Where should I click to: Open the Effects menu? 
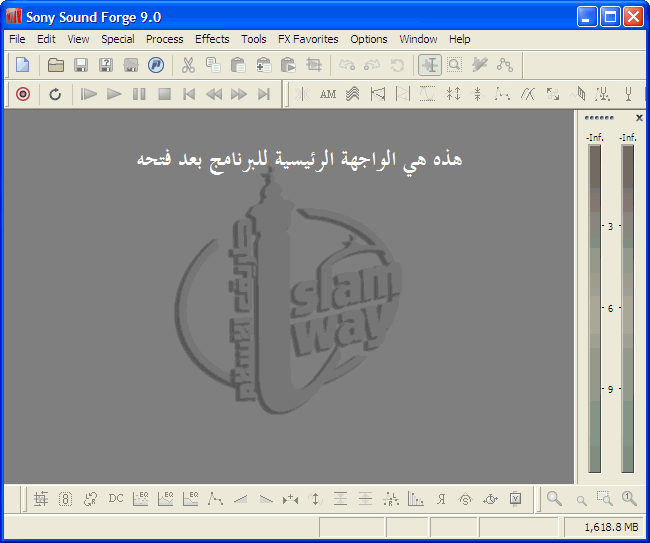pyautogui.click(x=212, y=39)
